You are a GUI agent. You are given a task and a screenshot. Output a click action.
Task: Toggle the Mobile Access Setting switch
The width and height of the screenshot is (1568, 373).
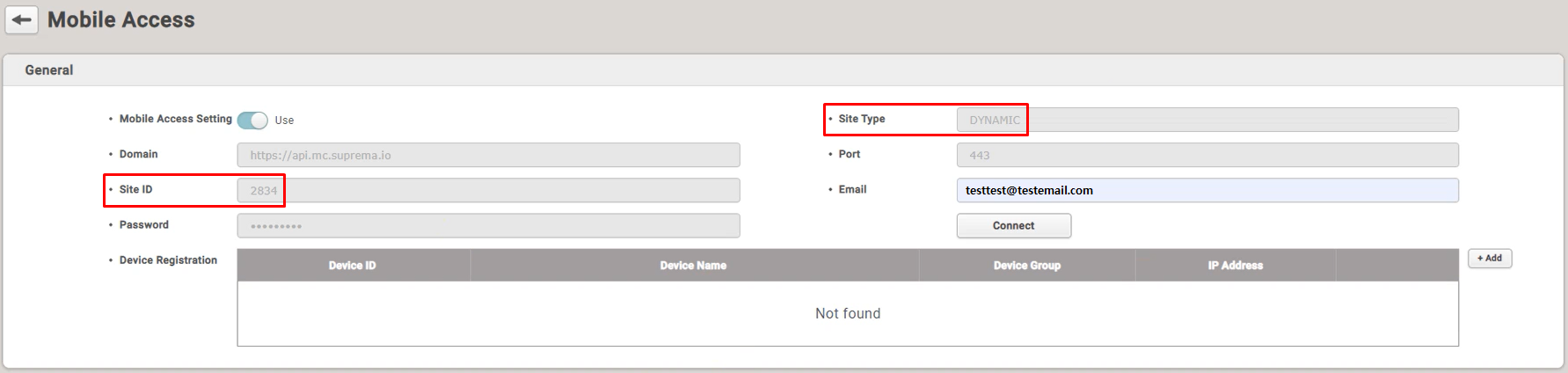click(252, 120)
